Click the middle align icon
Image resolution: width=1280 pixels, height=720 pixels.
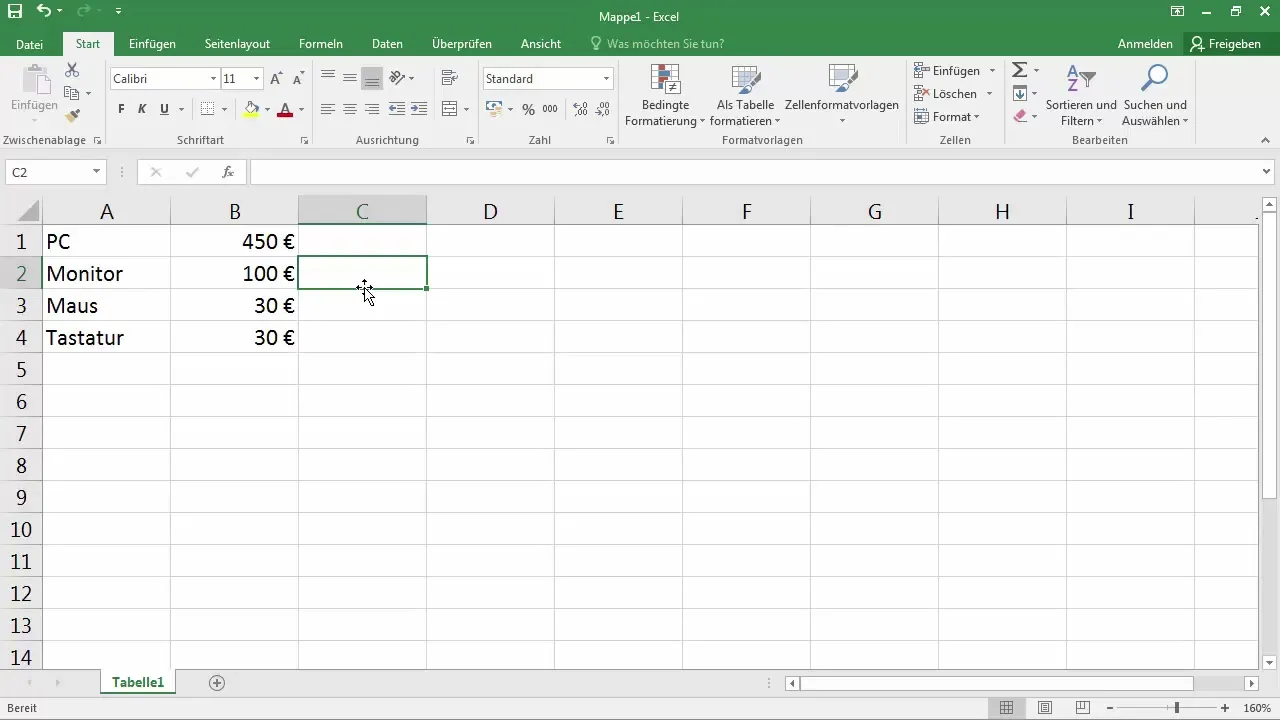(x=350, y=78)
